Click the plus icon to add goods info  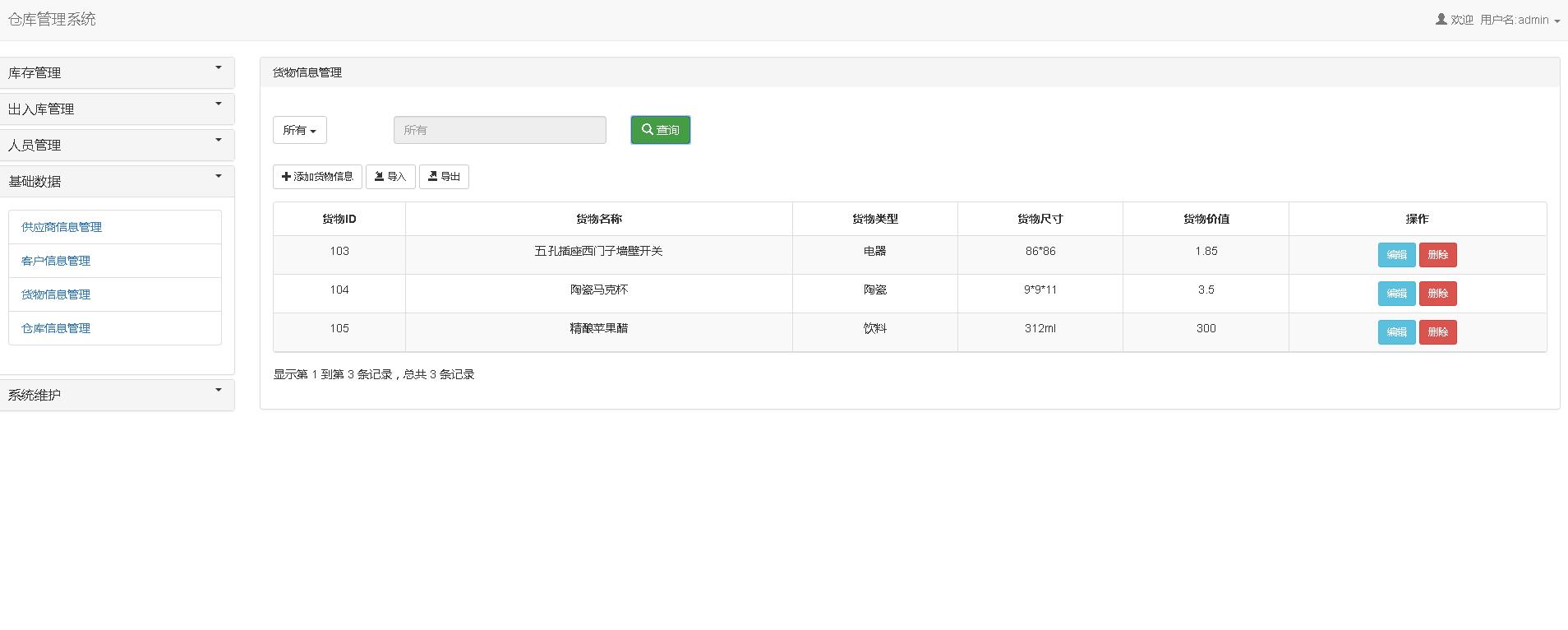tap(286, 177)
